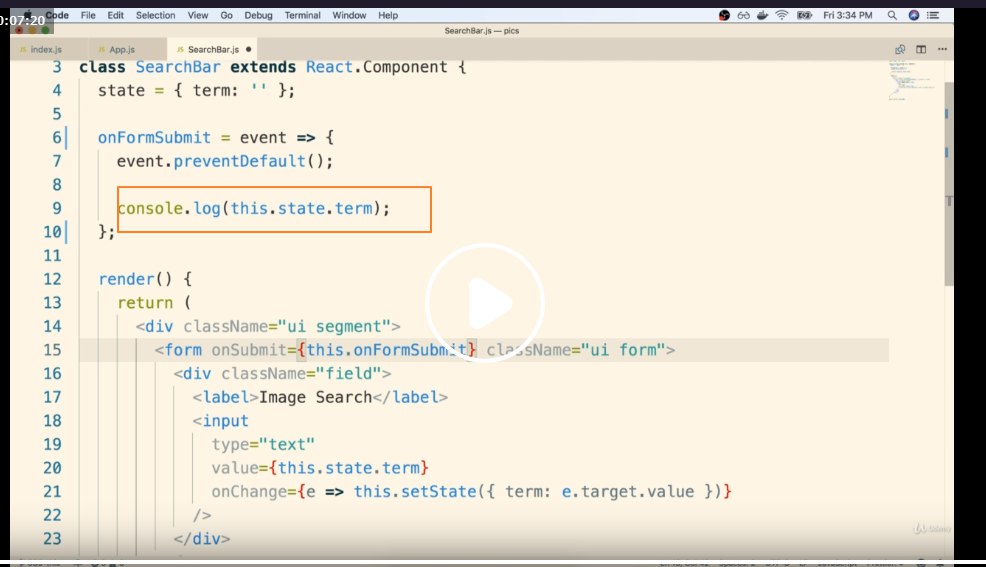Click 'onChange={e => this.setState' line
Screen dimensions: 986x567
[472, 492]
